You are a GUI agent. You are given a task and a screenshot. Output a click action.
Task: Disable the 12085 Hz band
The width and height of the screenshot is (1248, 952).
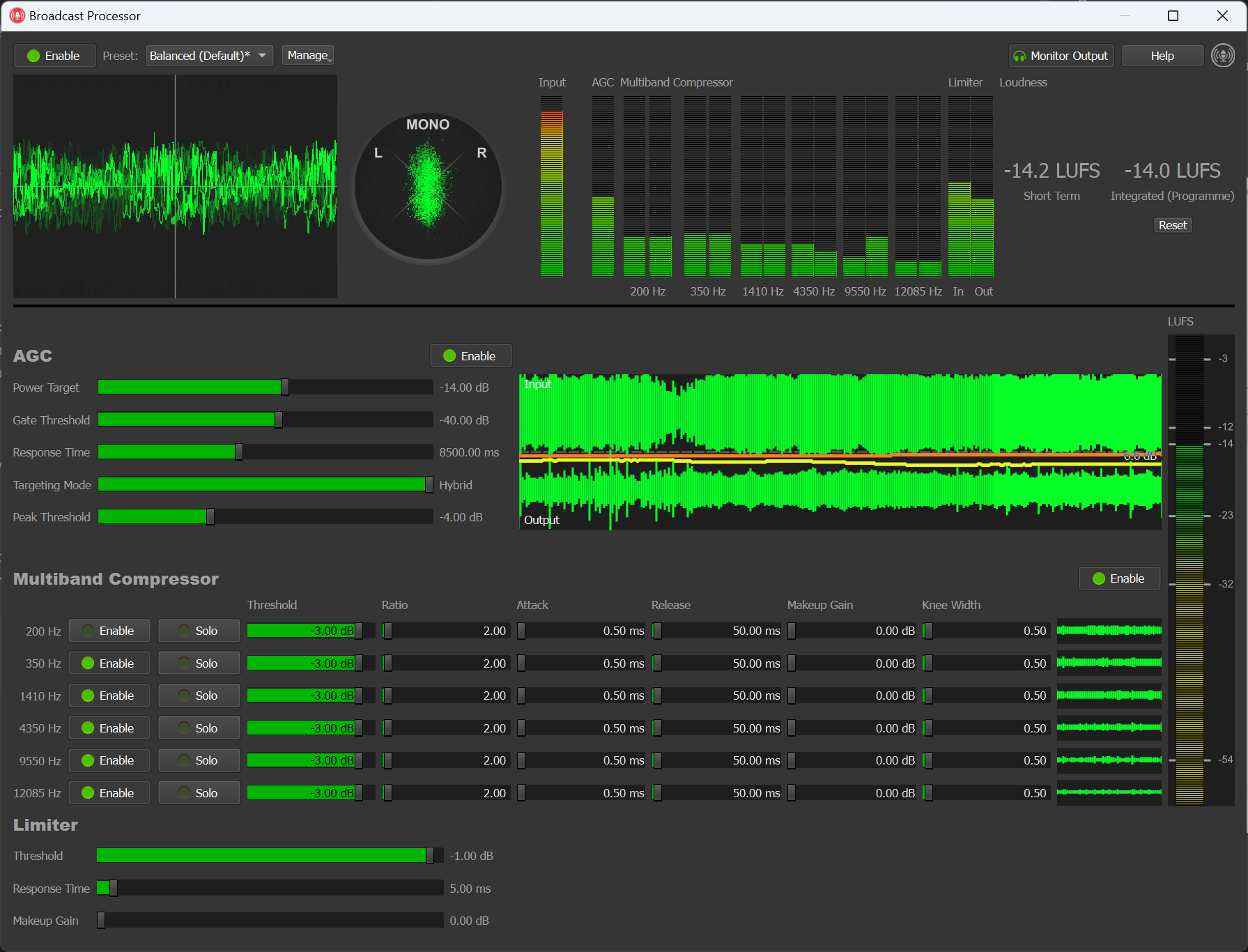[x=109, y=793]
